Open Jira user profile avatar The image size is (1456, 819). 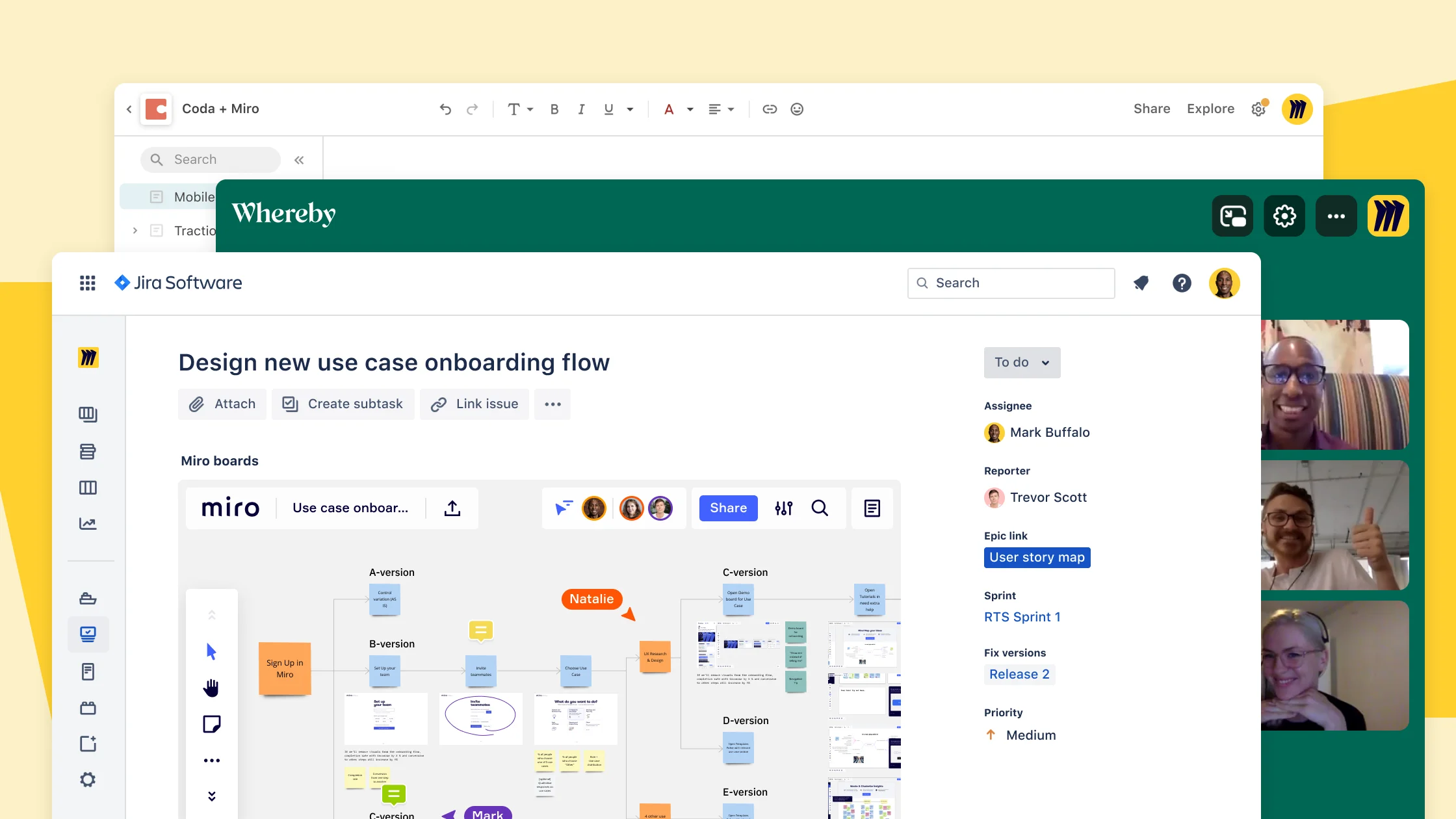click(1225, 283)
